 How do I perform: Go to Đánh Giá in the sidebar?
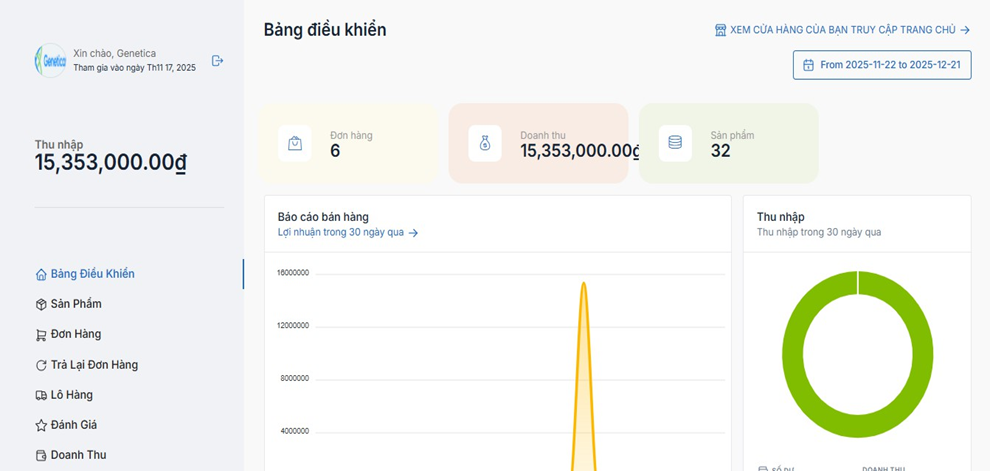point(73,425)
